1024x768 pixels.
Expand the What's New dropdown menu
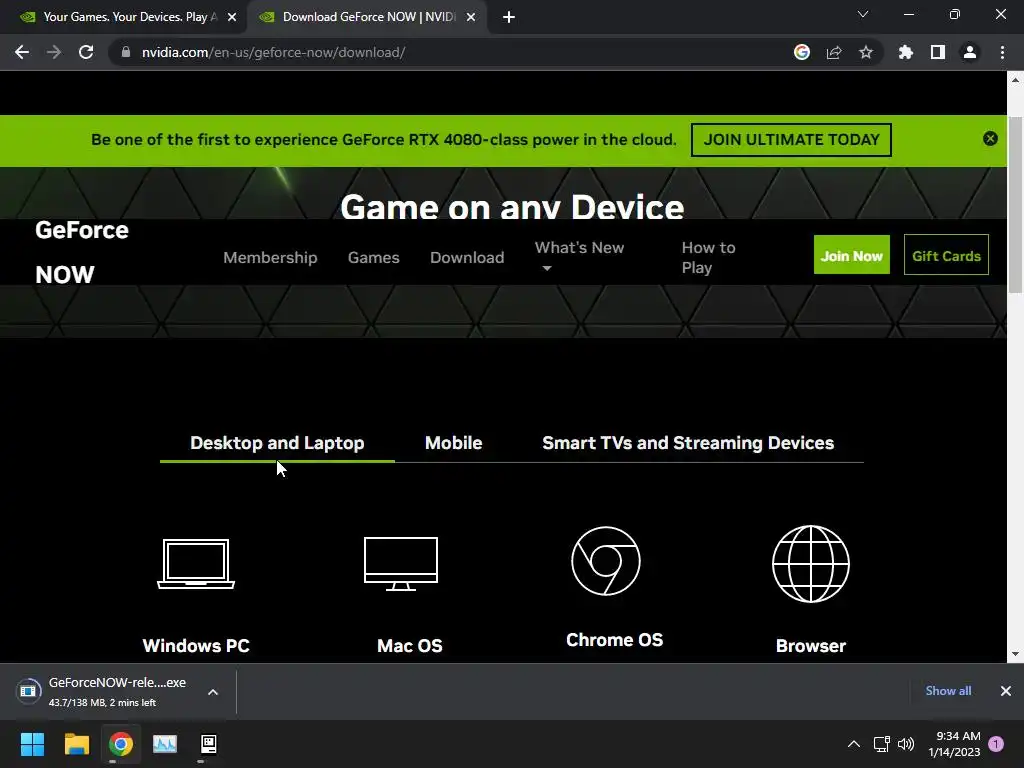[x=579, y=256]
